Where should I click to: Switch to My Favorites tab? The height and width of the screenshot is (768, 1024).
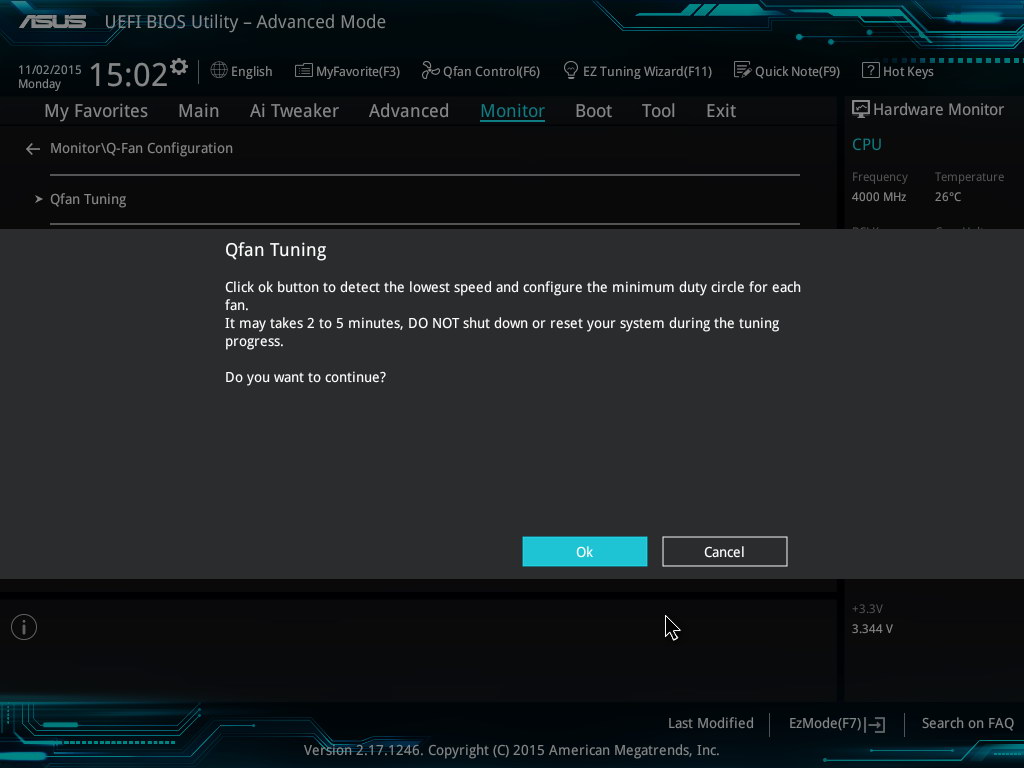96,111
